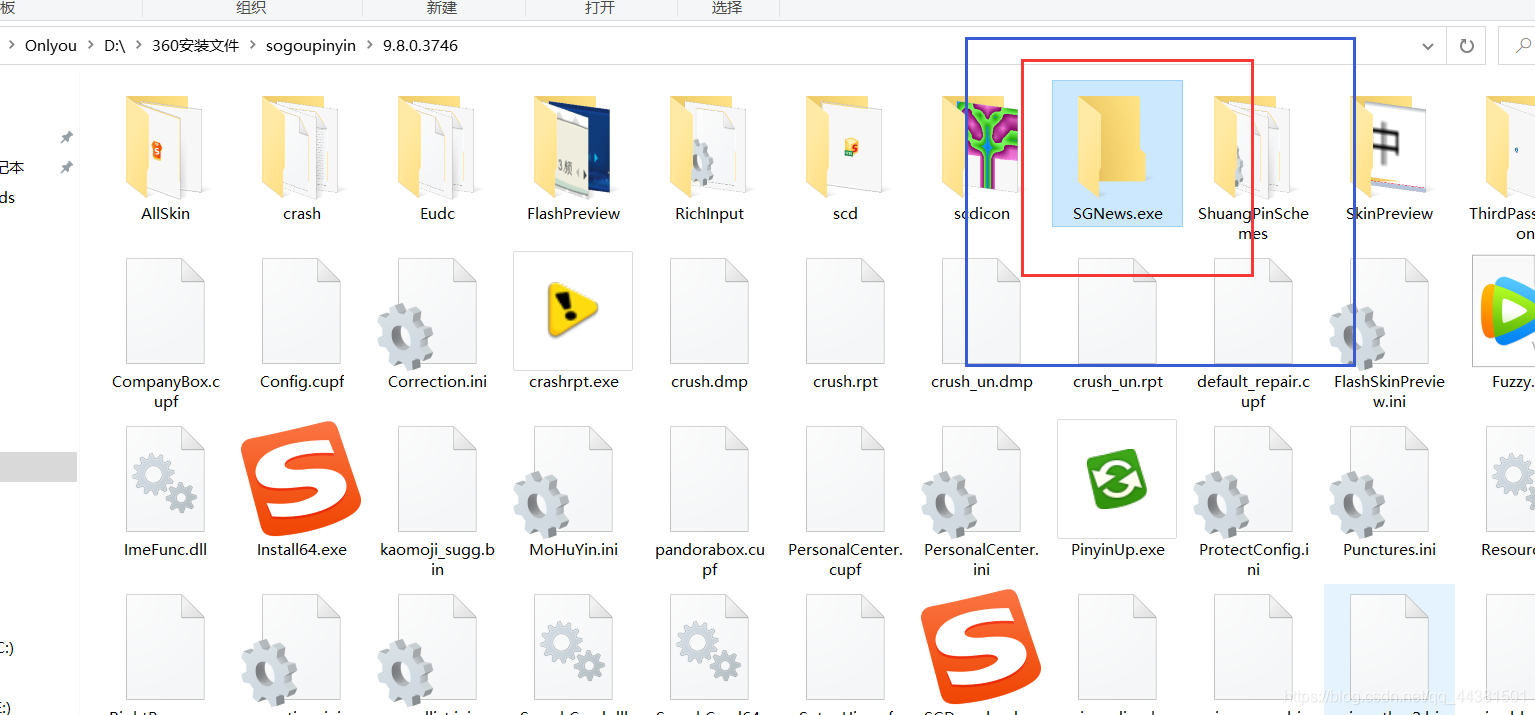Click the SGNews.exe folder
1535x715 pixels.
[1117, 154]
